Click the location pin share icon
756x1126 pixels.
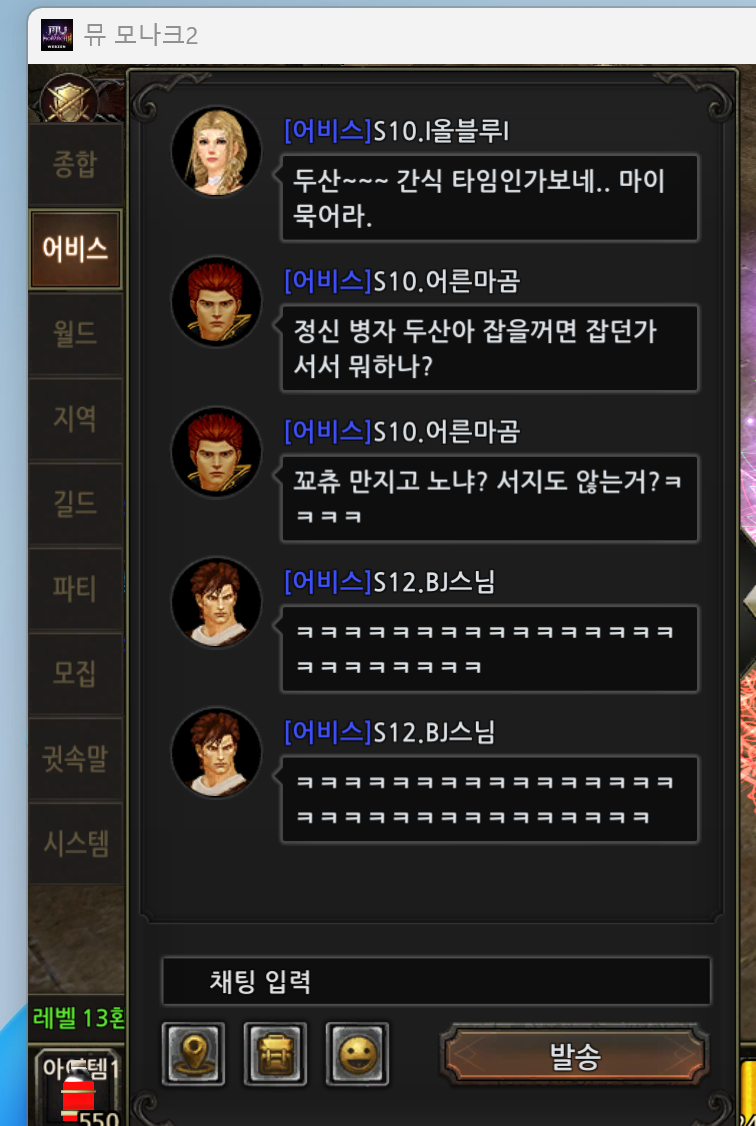(x=193, y=1053)
